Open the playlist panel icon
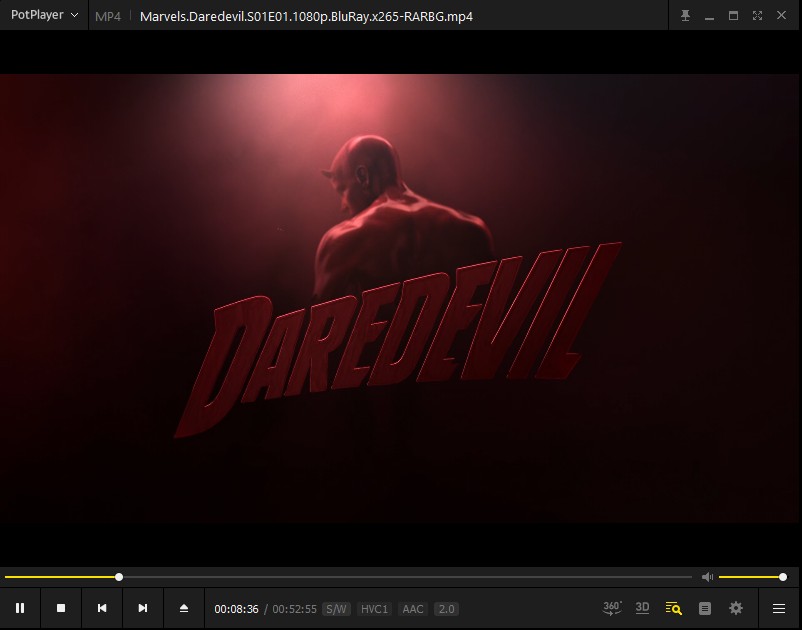The width and height of the screenshot is (802, 630). coord(705,609)
